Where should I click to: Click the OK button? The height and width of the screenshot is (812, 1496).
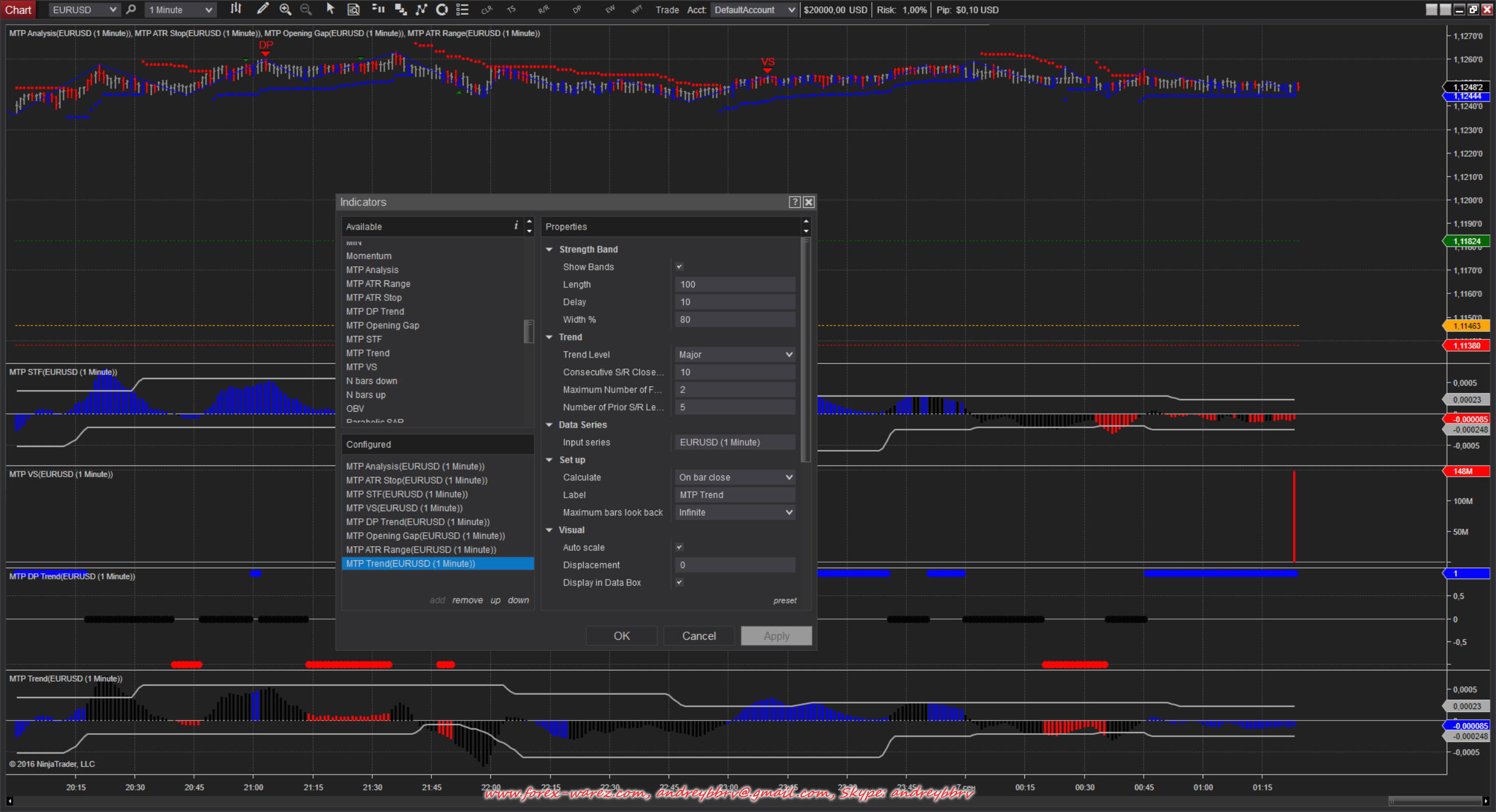pos(621,636)
